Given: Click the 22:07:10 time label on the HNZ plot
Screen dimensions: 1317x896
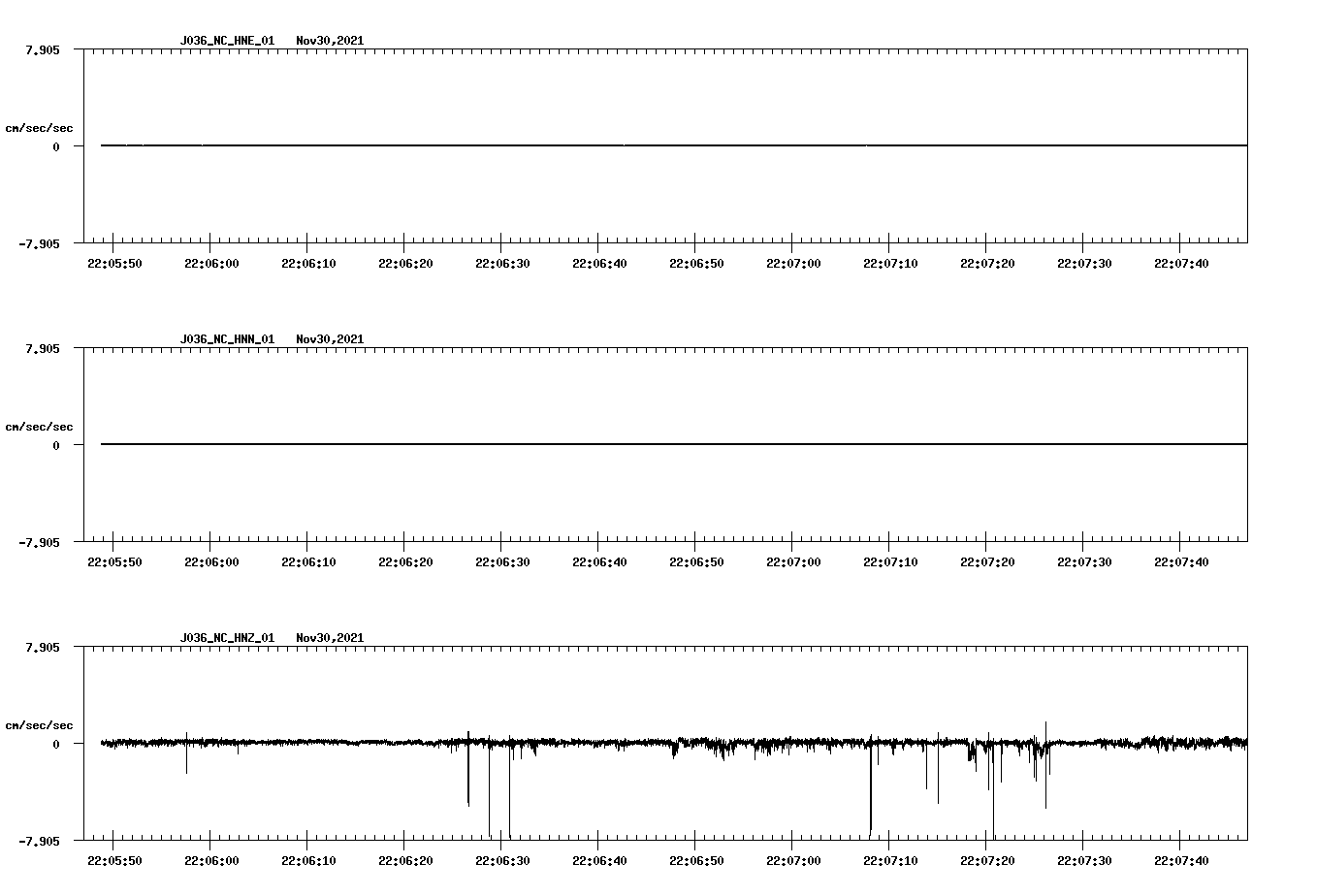Looking at the screenshot, I should tap(890, 861).
